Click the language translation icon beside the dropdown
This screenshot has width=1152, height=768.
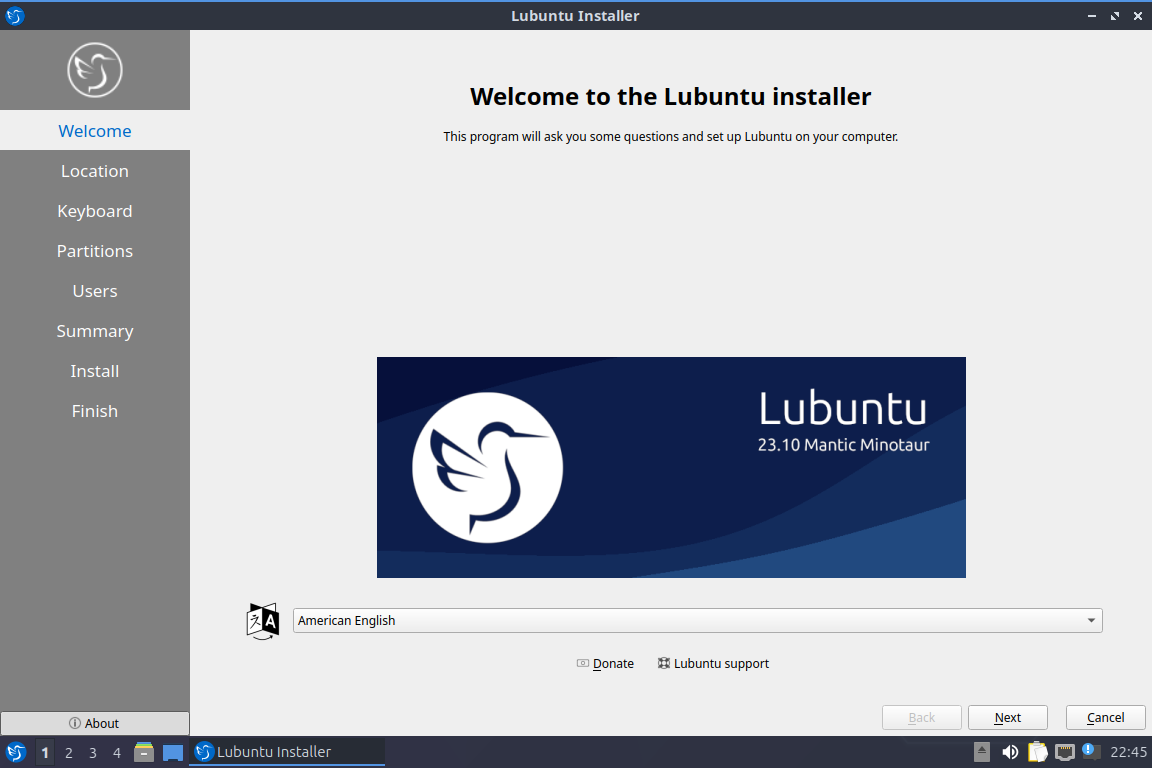coord(262,620)
